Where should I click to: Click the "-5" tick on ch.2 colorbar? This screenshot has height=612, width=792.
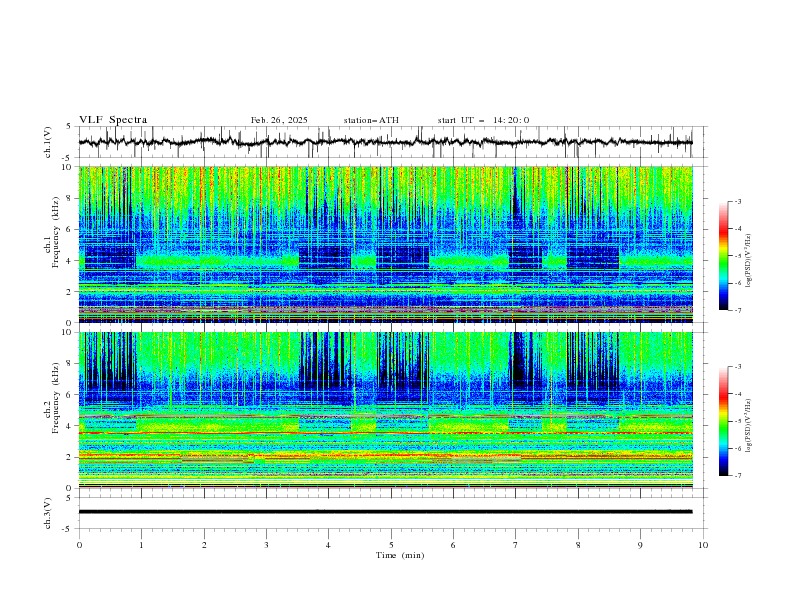tap(737, 421)
